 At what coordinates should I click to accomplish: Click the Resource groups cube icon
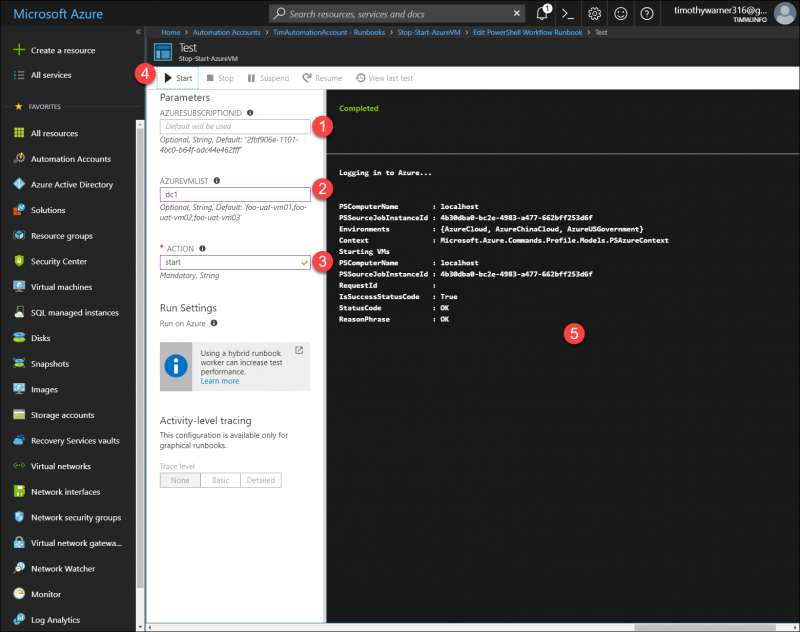(19, 235)
